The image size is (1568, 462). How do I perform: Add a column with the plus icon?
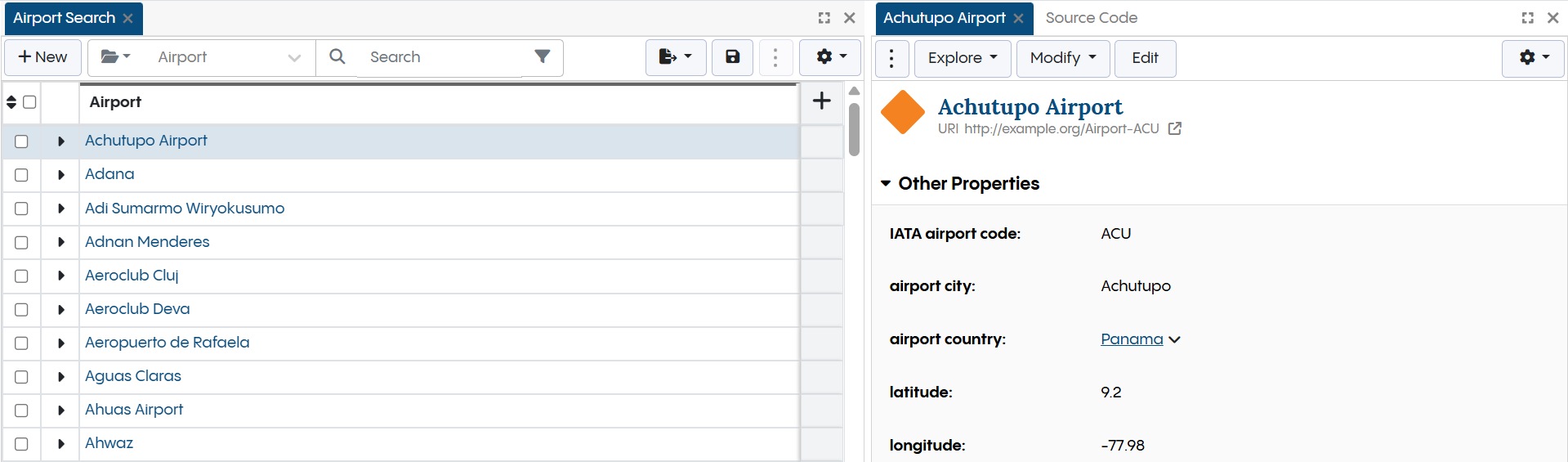[x=822, y=101]
